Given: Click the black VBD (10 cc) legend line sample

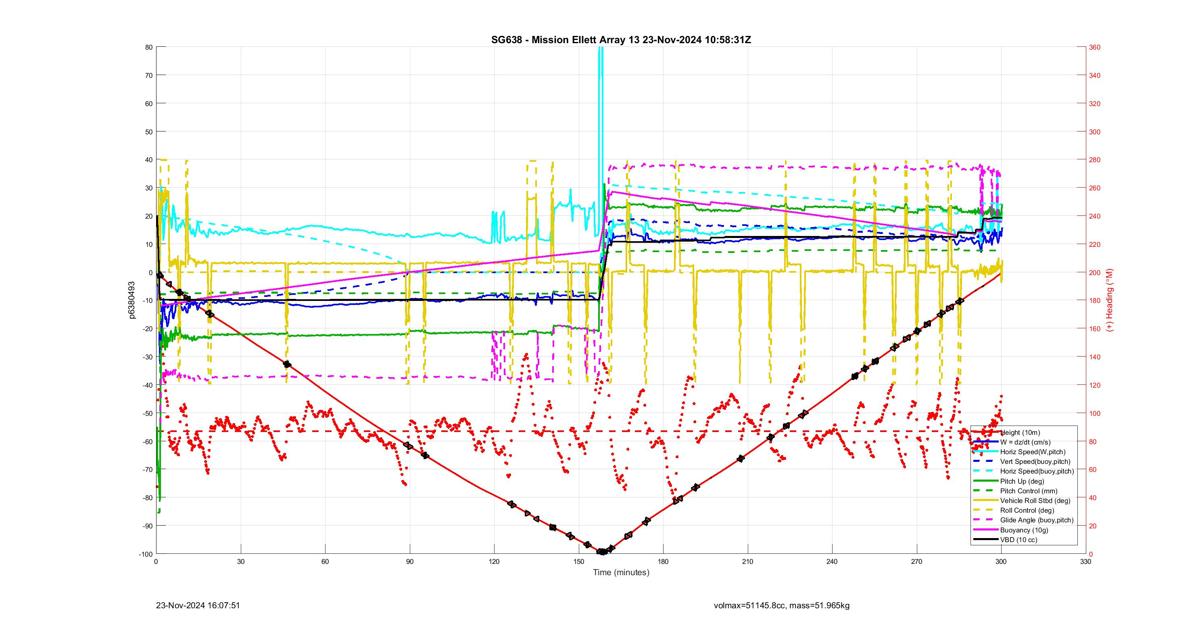Looking at the screenshot, I should pyautogui.click(x=985, y=539).
